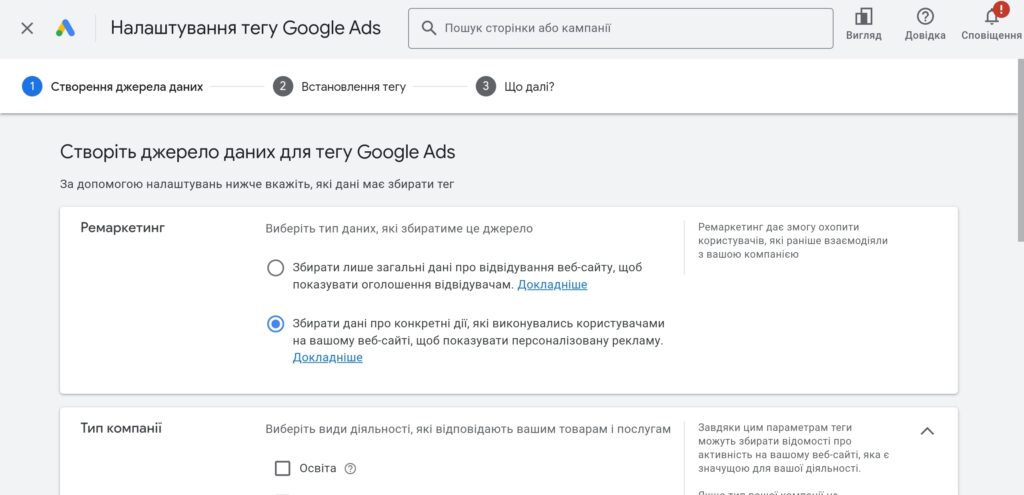Close the Google Ads tag setup page
Viewport: 1024px width, 495px height.
tap(27, 28)
